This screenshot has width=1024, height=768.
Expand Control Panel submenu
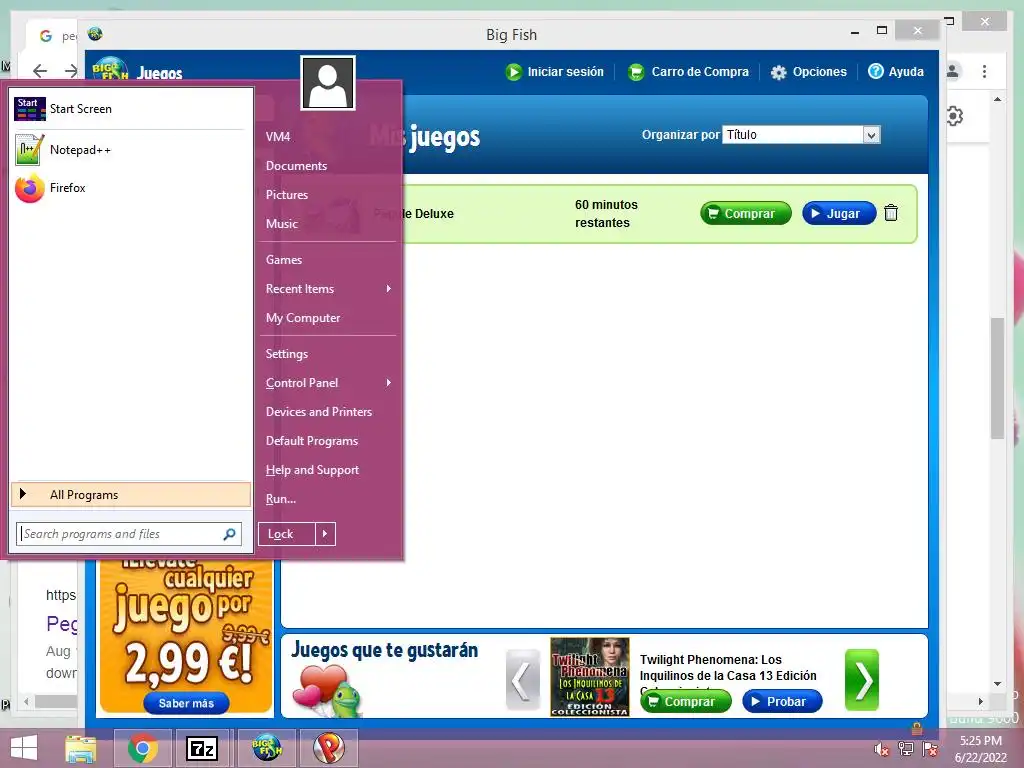pyautogui.click(x=328, y=383)
